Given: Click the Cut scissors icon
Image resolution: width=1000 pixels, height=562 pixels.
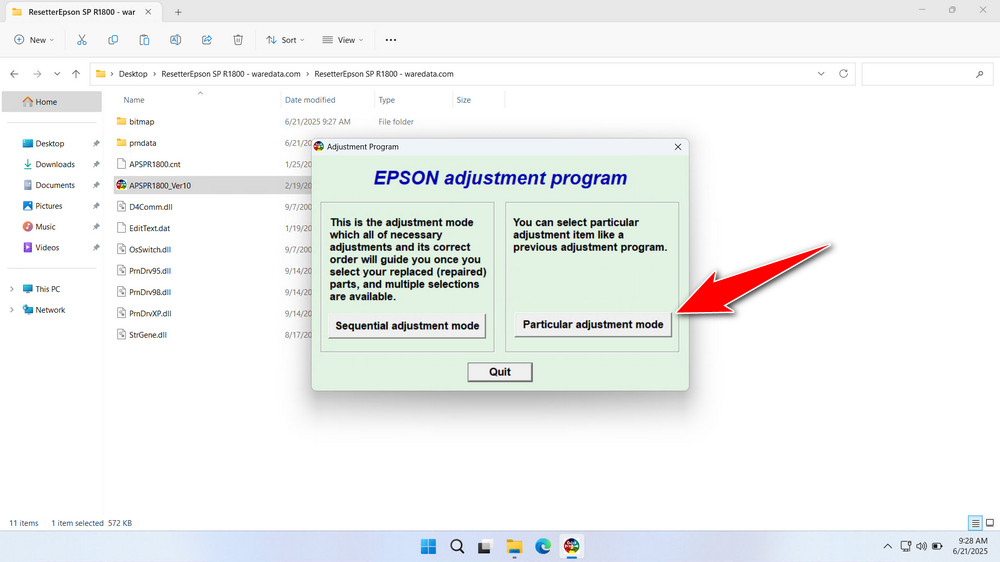Looking at the screenshot, I should [82, 40].
